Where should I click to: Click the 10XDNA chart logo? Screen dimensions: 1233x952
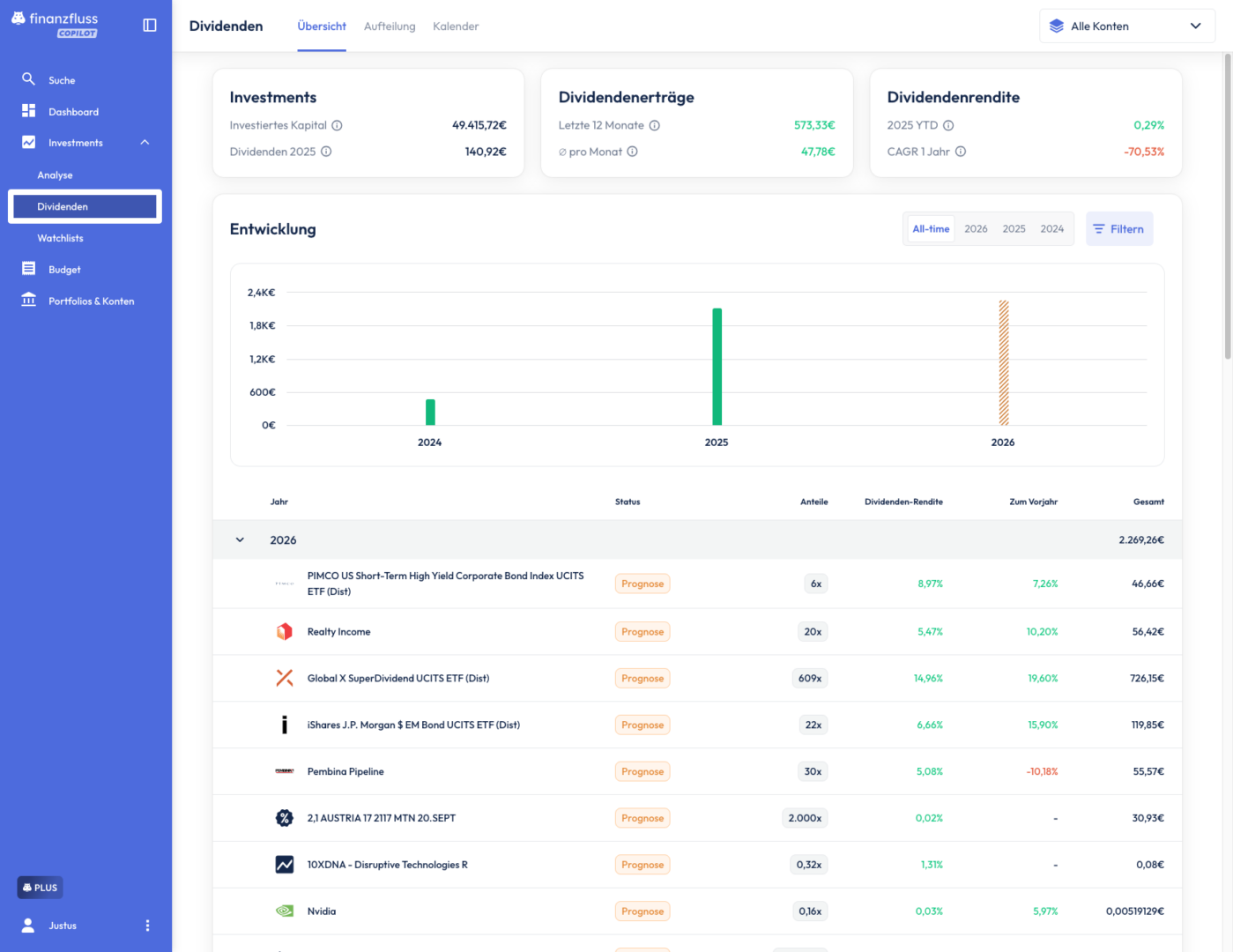click(x=284, y=865)
